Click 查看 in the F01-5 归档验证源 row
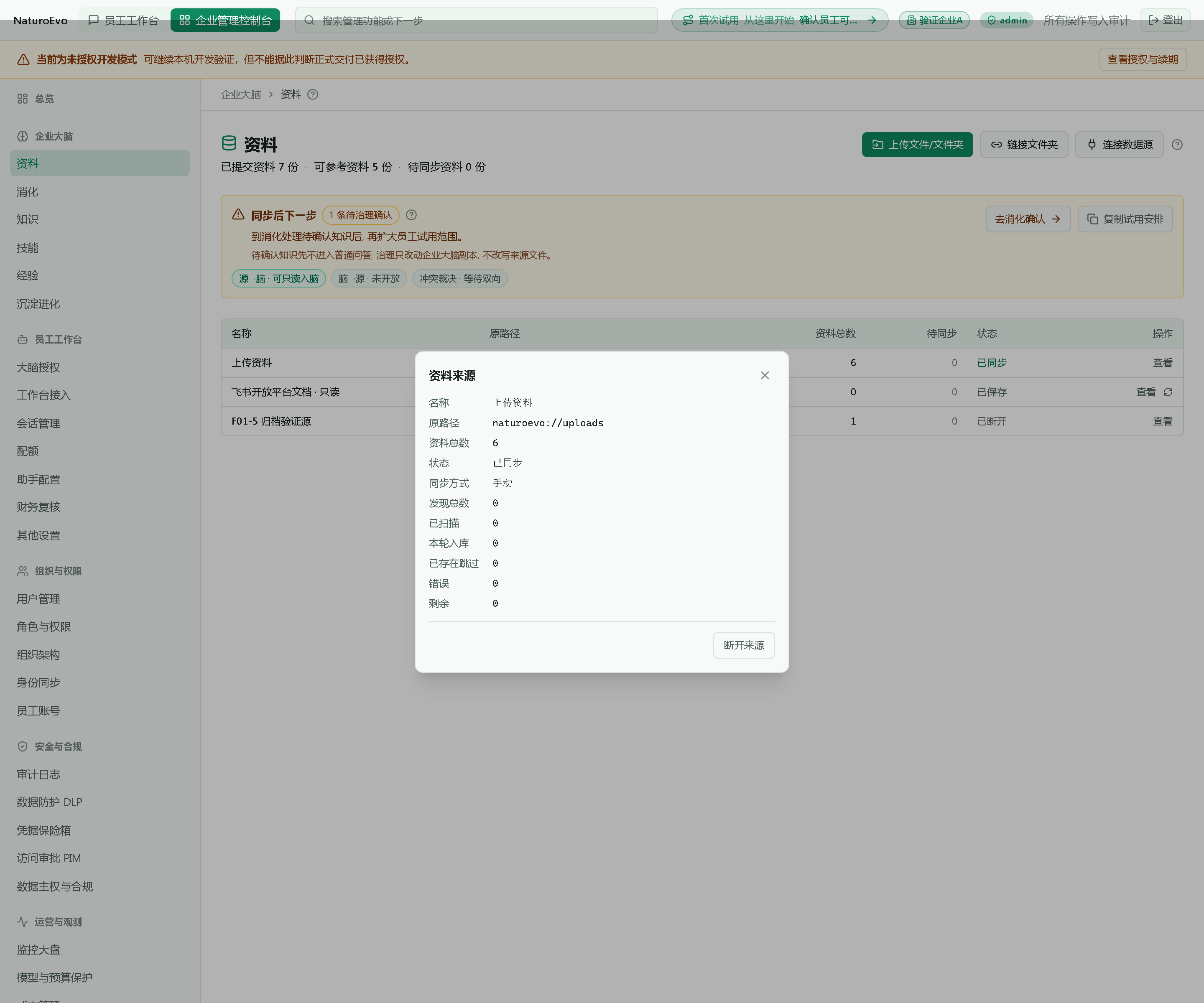Image resolution: width=1204 pixels, height=1003 pixels. point(1162,421)
